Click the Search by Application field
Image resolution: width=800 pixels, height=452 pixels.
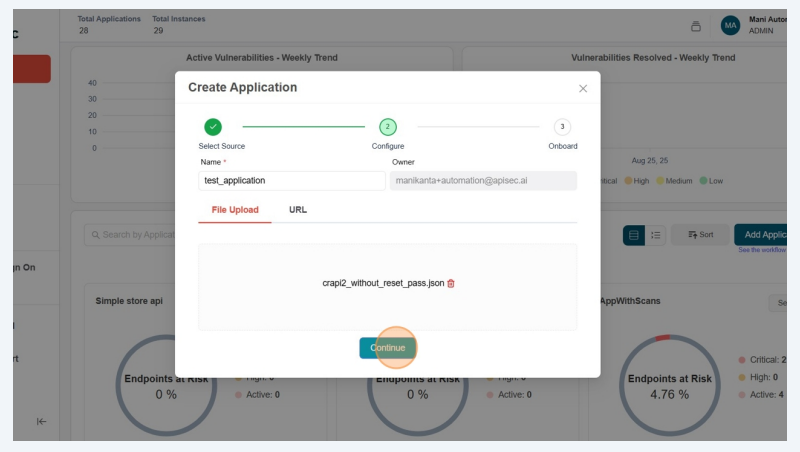[131, 235]
